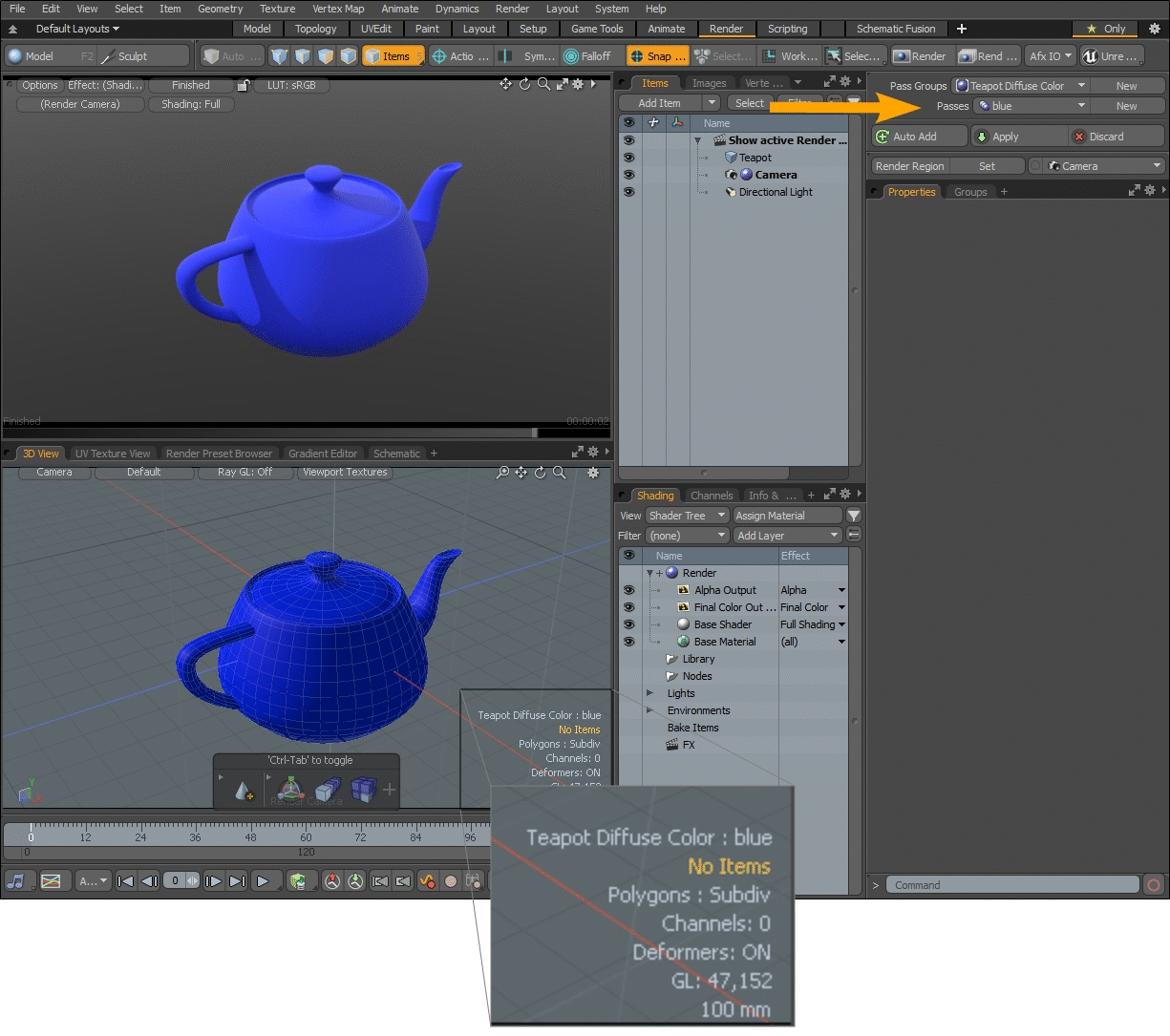Image resolution: width=1170 pixels, height=1036 pixels.
Task: Open the Pass Groups Teapot Diffuse Color dropdown
Action: tap(1020, 86)
